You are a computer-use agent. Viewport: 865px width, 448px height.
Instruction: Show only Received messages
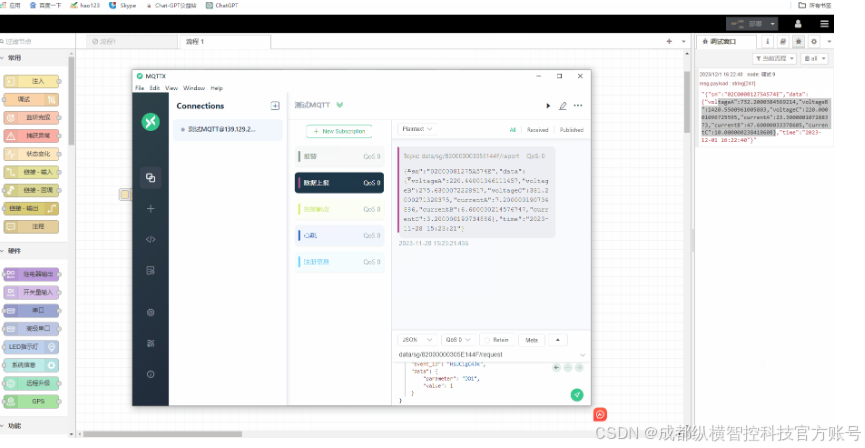pos(537,130)
